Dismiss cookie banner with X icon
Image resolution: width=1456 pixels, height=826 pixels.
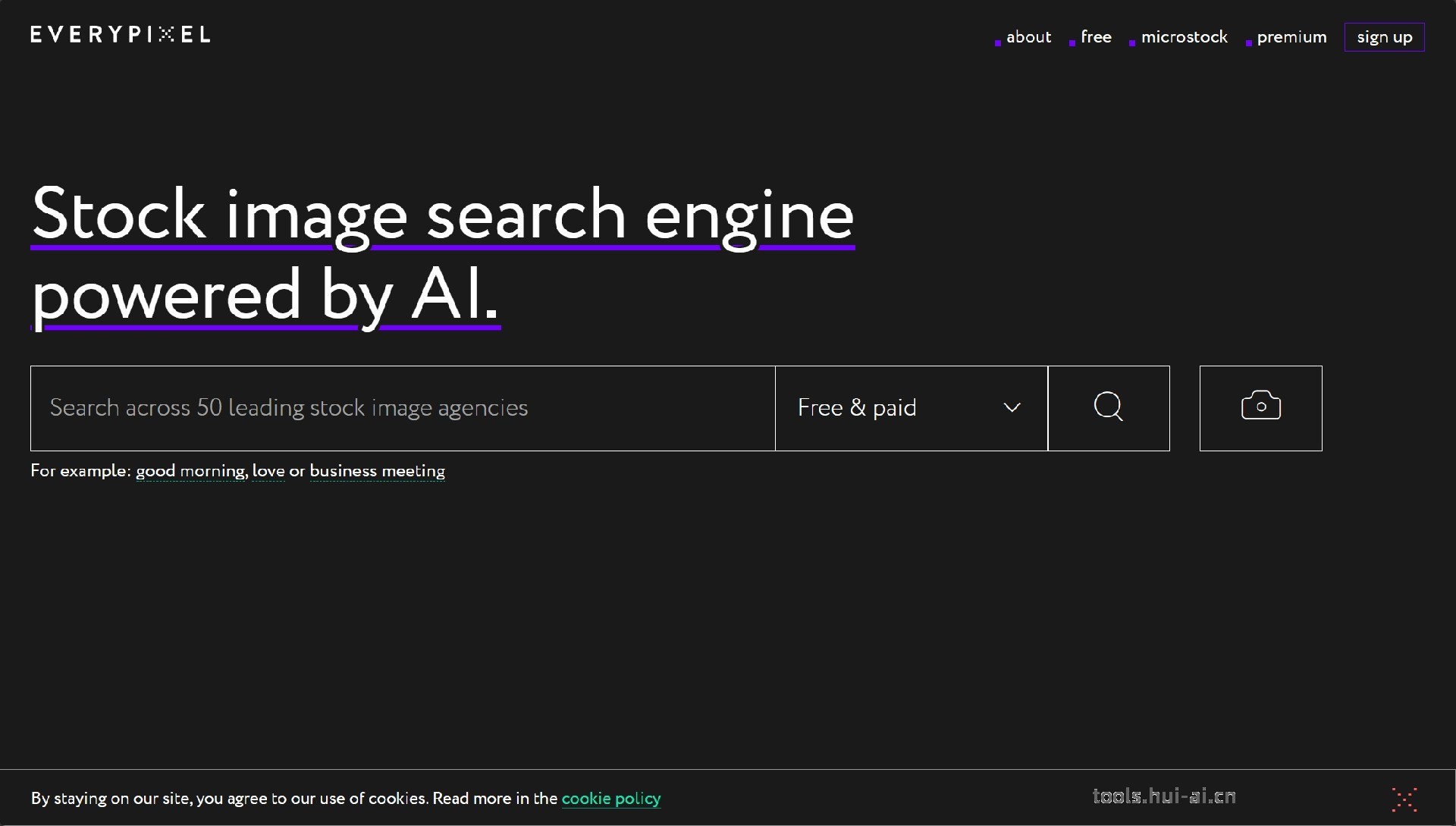tap(1404, 799)
